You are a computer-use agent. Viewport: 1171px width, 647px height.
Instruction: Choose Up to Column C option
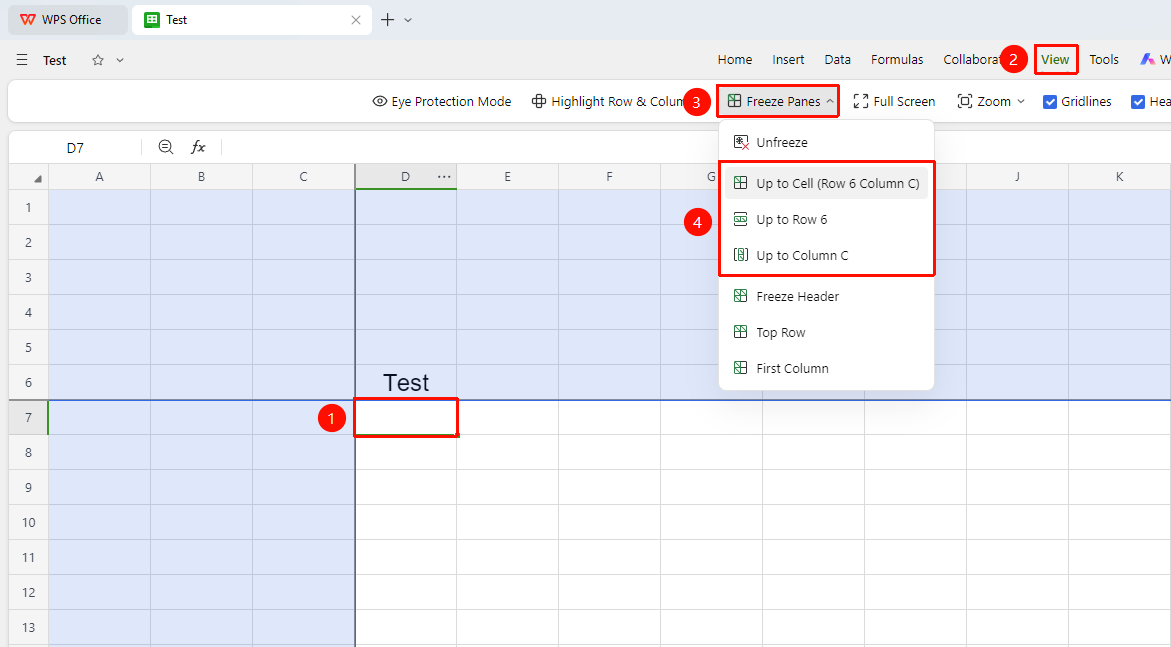[826, 256]
